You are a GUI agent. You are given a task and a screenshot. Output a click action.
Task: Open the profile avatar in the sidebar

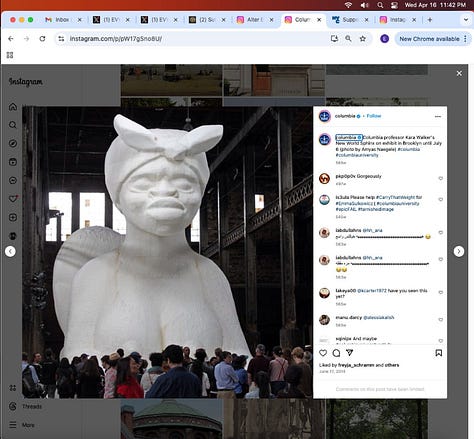pos(13,236)
